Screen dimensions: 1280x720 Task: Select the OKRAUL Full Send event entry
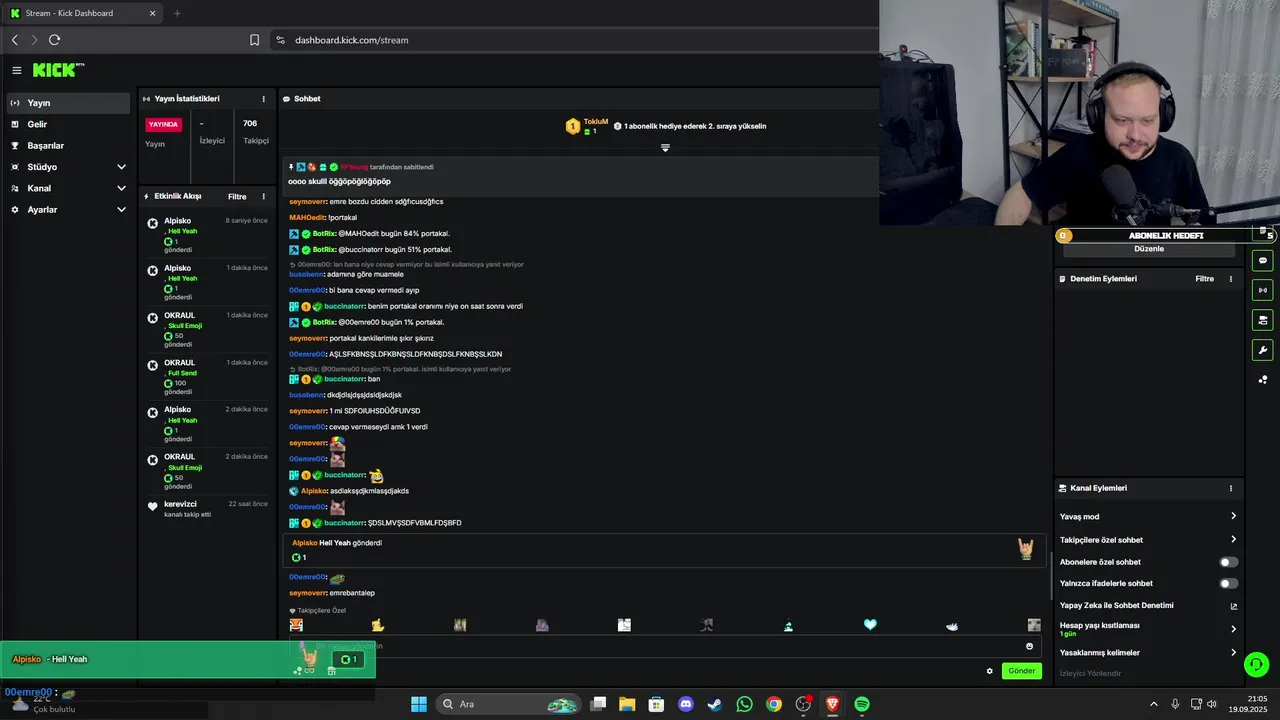(207, 378)
